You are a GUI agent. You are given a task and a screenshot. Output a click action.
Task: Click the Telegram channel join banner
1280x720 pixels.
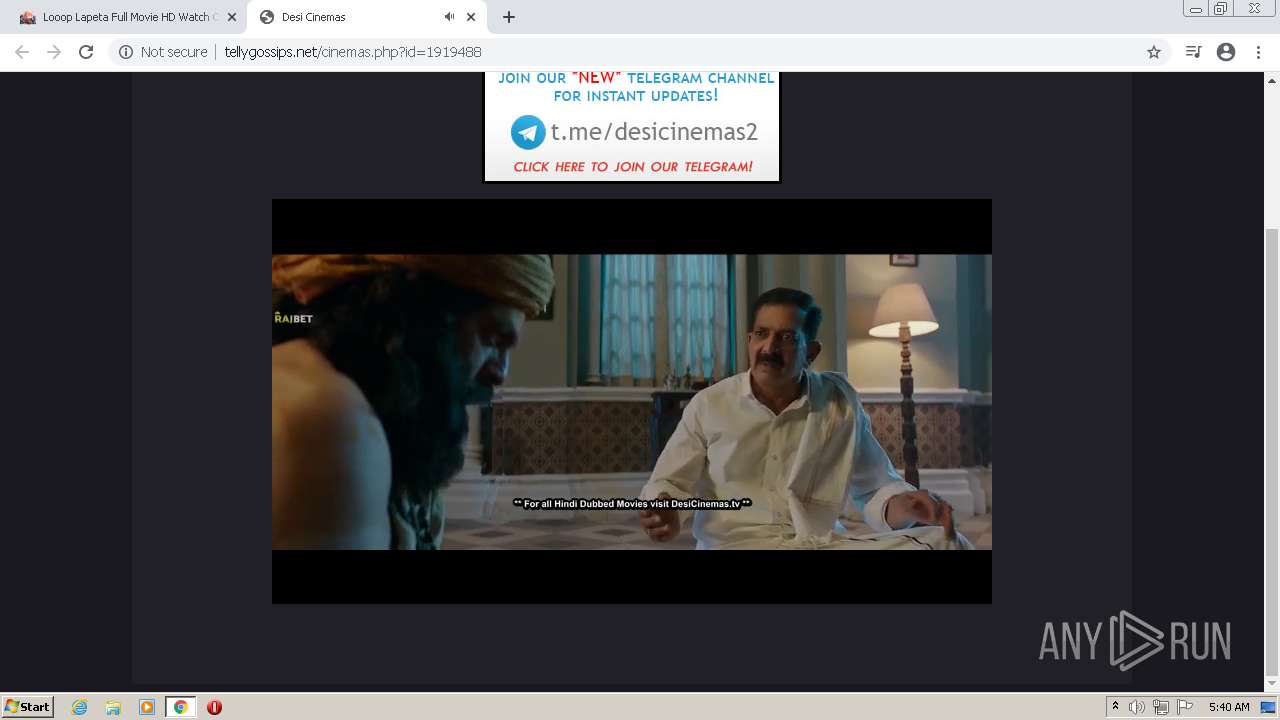631,126
